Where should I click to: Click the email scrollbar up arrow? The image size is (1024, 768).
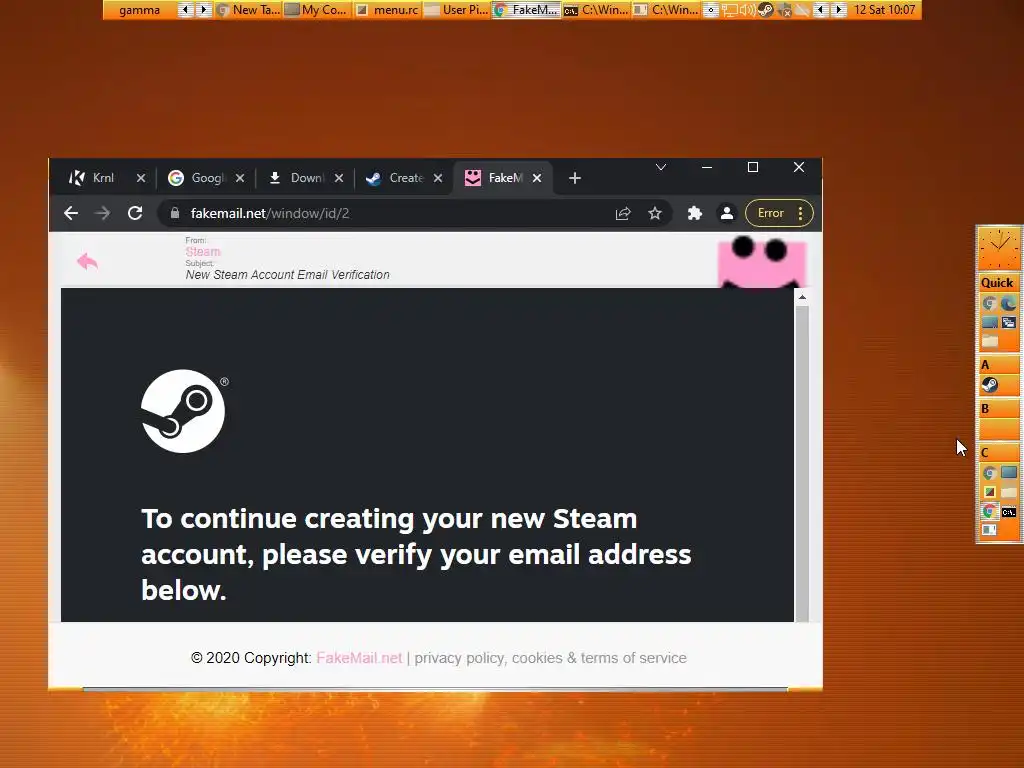click(802, 297)
